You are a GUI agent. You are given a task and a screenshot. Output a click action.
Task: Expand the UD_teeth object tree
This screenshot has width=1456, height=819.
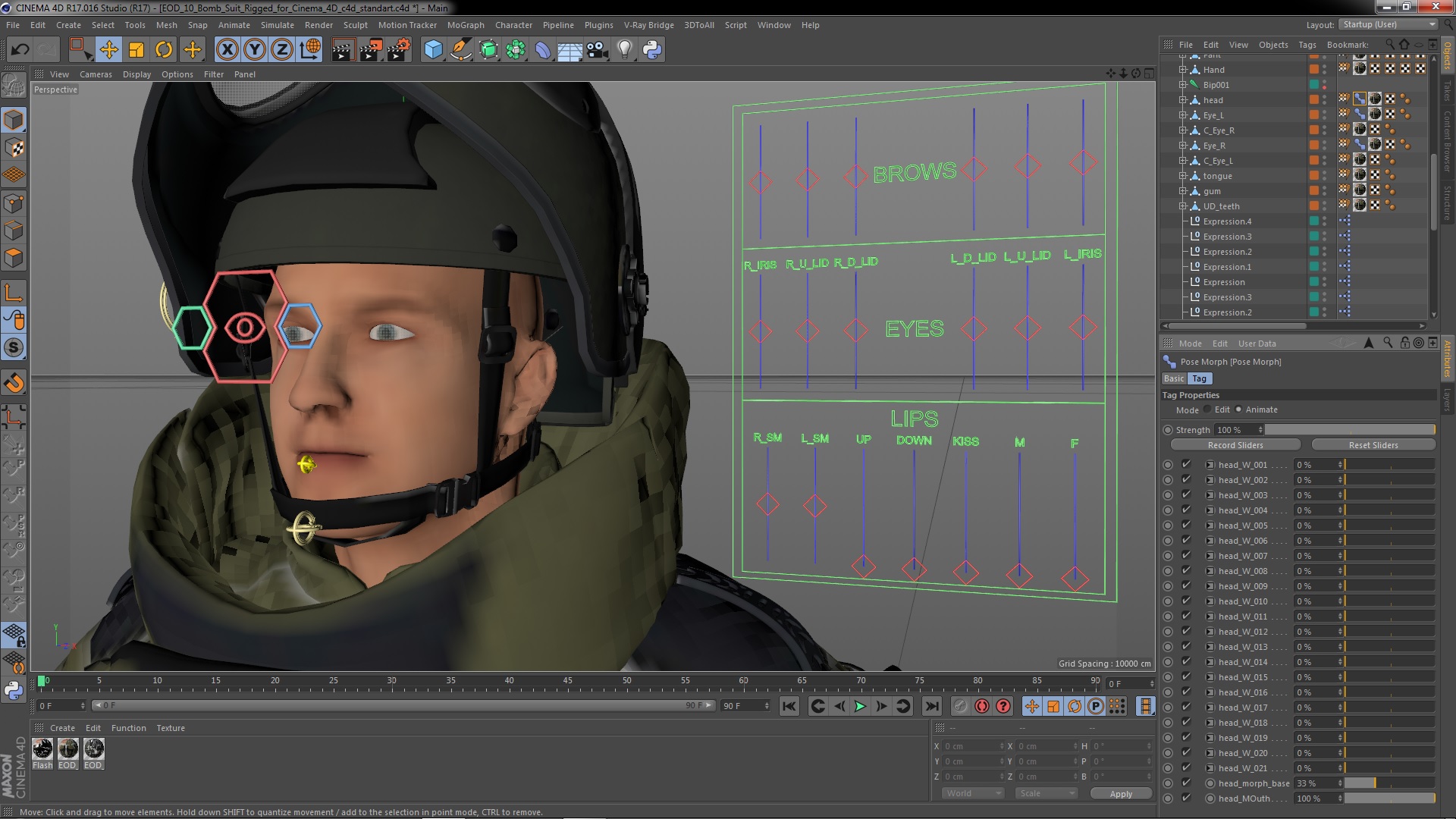click(1182, 206)
